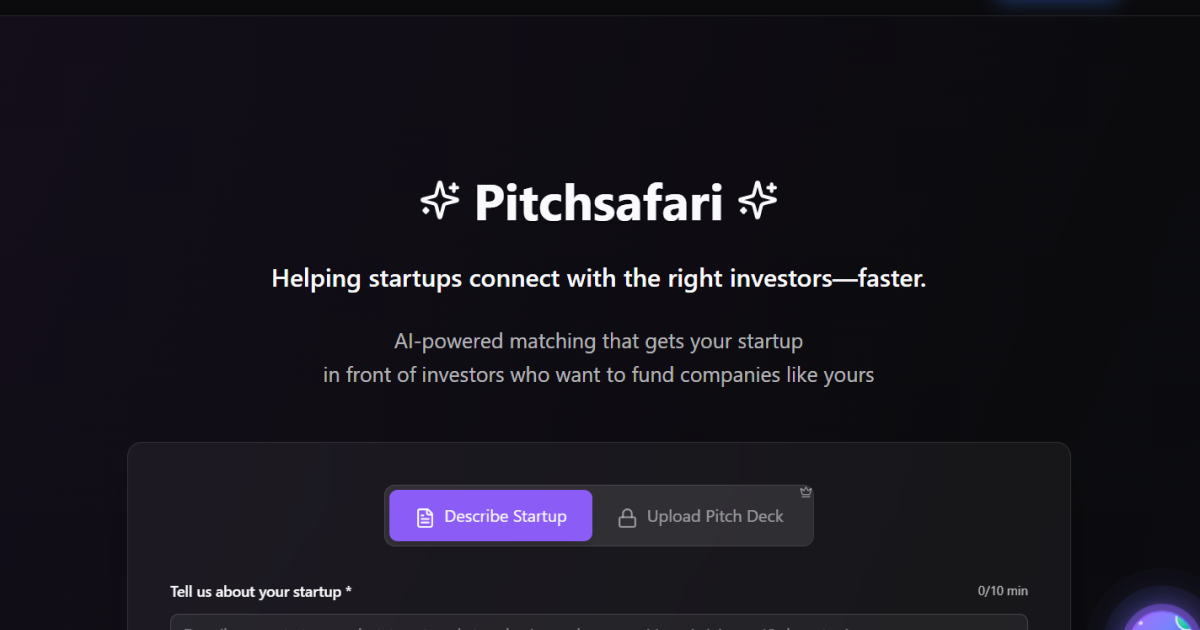1200x630 pixels.
Task: Select the Upload Pitch Deck tab
Action: 702,516
